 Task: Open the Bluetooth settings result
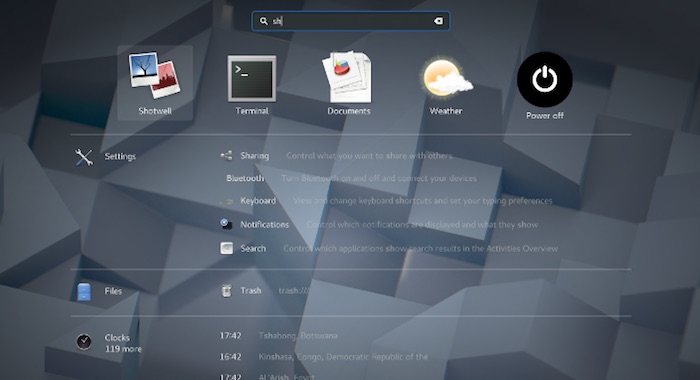point(351,178)
